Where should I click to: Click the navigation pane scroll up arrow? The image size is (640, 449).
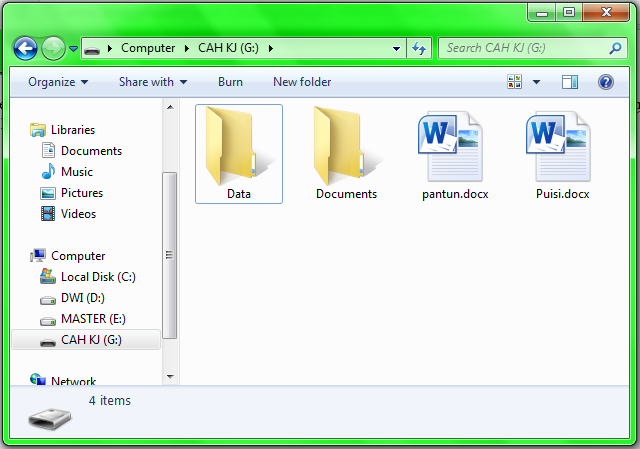tap(170, 107)
